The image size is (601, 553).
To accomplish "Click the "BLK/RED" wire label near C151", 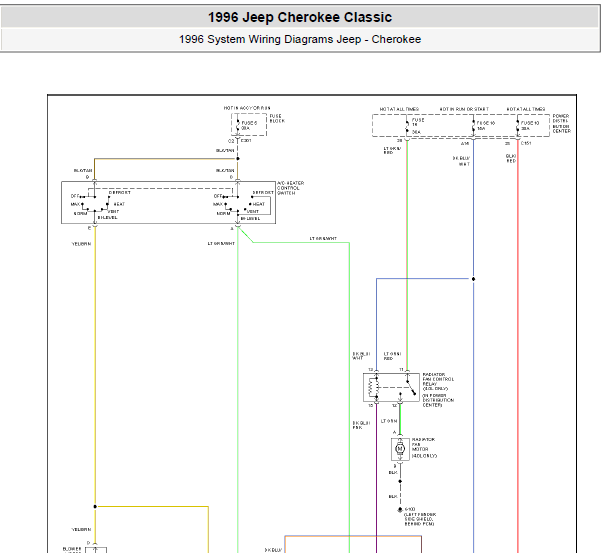I will tap(511, 158).
